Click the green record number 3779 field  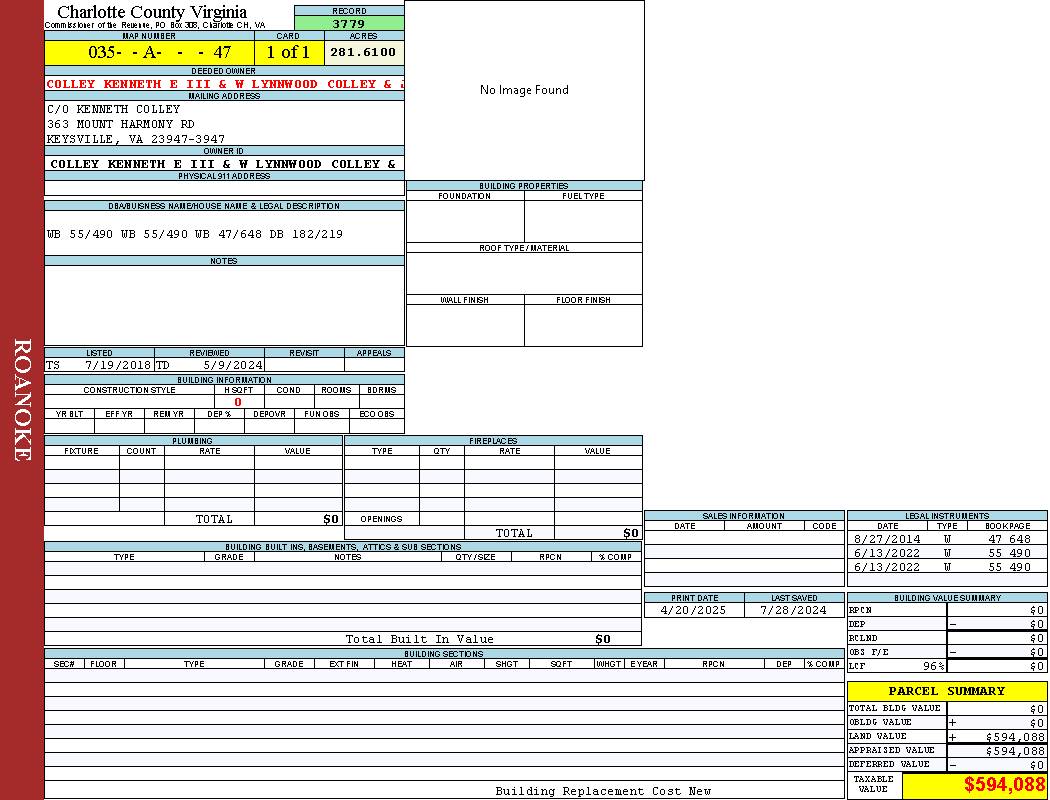[349, 23]
